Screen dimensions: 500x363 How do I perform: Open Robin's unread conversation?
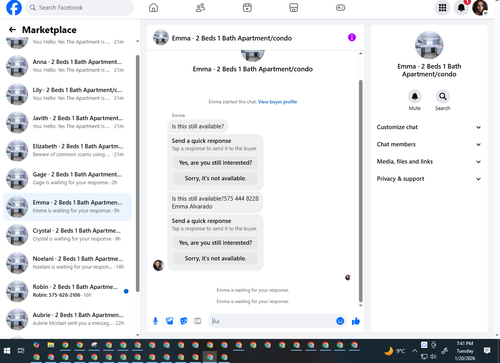(x=67, y=291)
